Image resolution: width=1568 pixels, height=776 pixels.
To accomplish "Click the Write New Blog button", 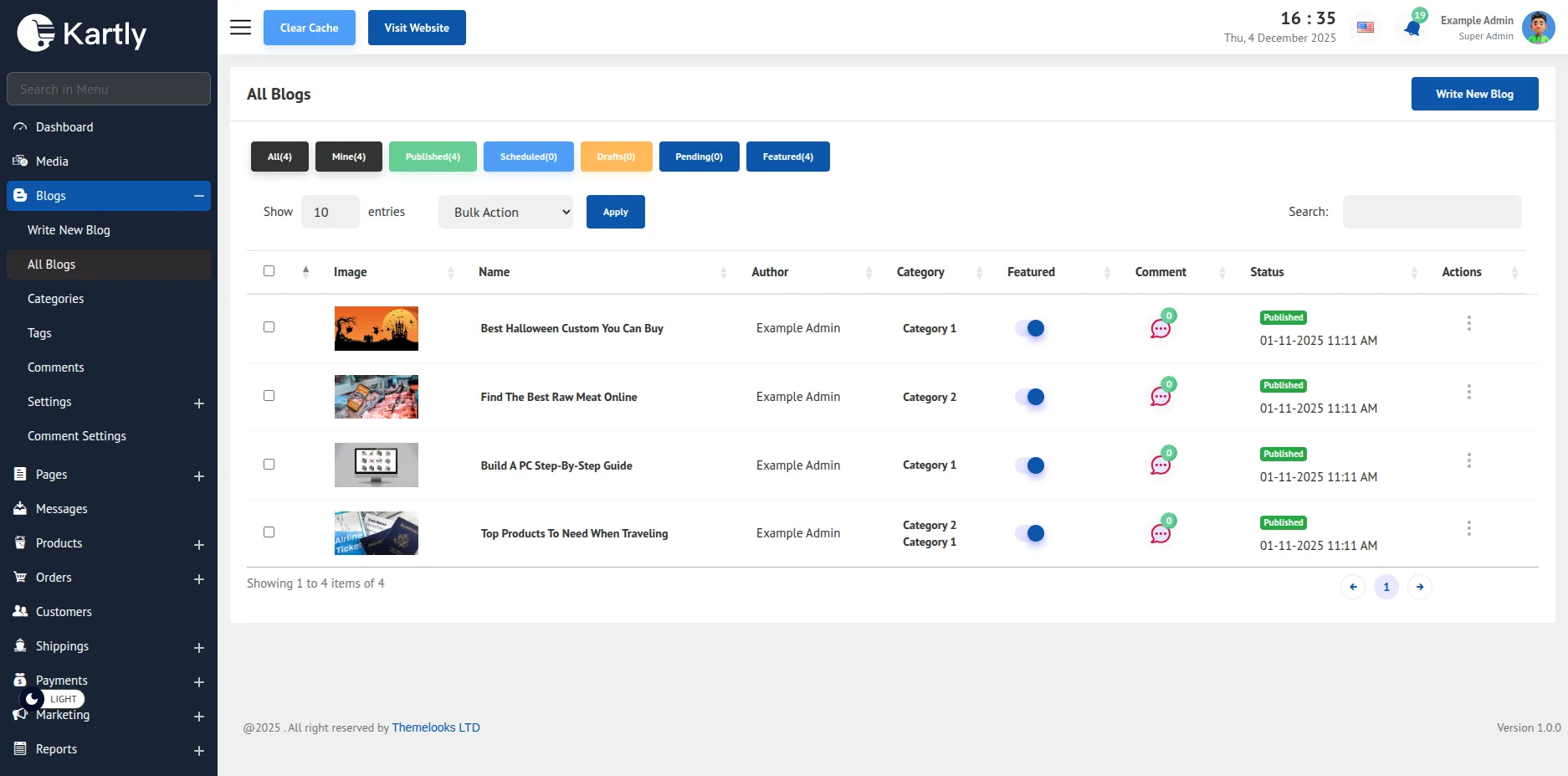I will pos(1474,94).
